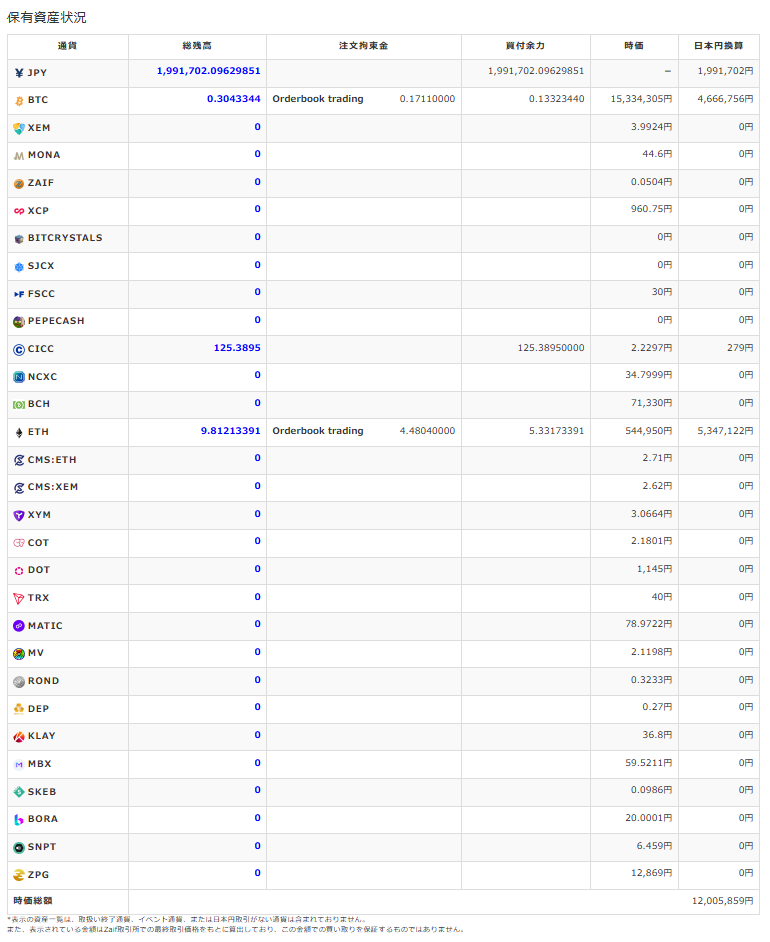This screenshot has width=770, height=942.
Task: Click the BITCRYSTALS token icon
Action: (x=19, y=239)
